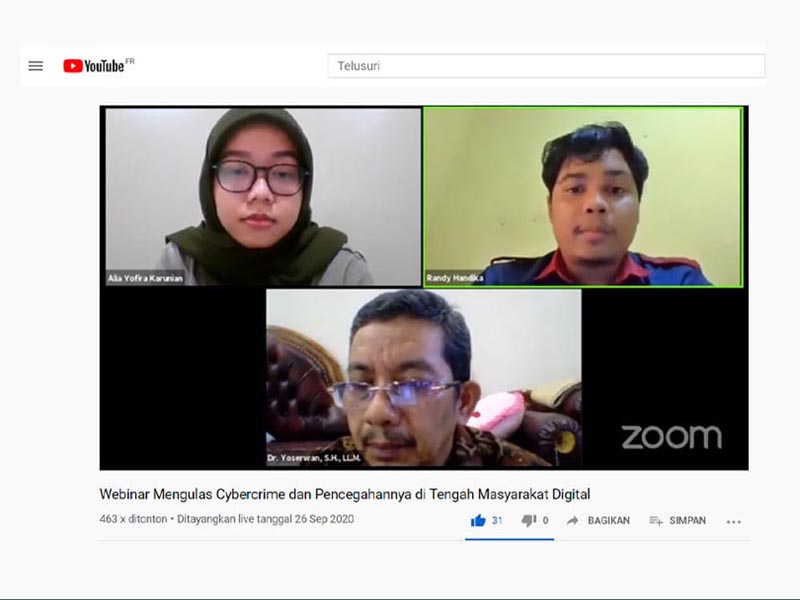Screen dimensions: 800x600
Task: Click the video title Webinar Mengulas Cybercrime
Action: click(x=345, y=494)
